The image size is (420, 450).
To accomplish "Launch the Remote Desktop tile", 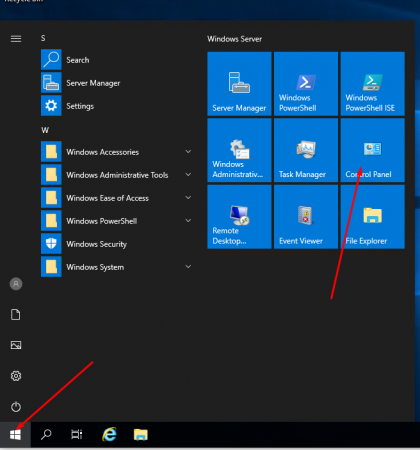I will 239,217.
